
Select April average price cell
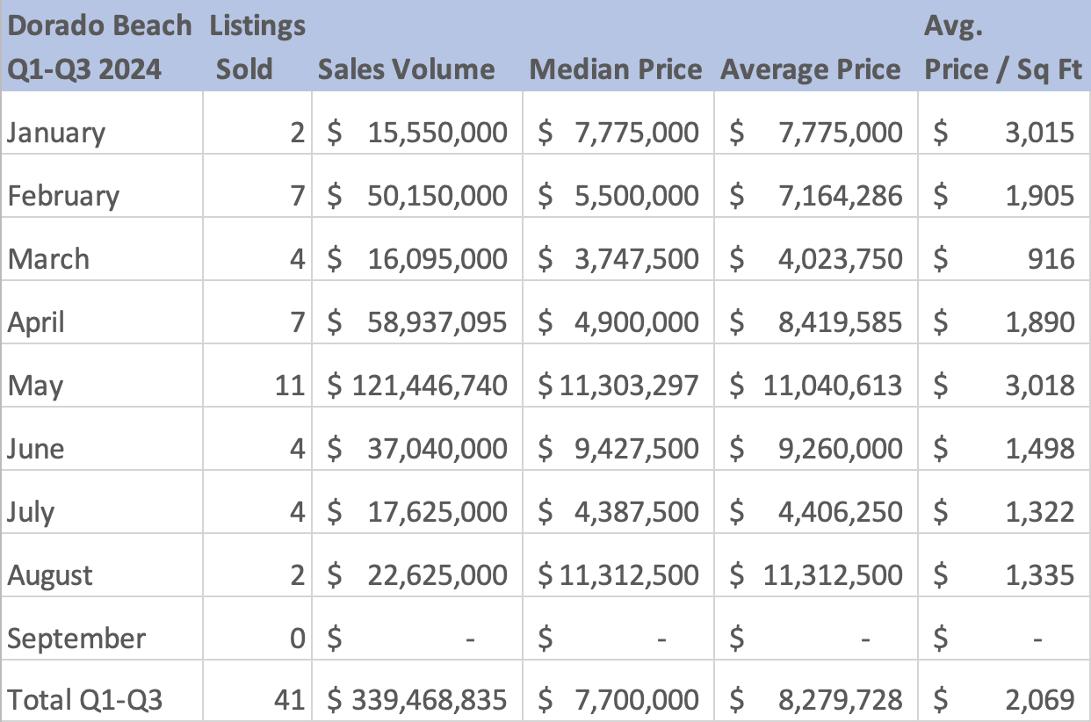click(x=815, y=322)
